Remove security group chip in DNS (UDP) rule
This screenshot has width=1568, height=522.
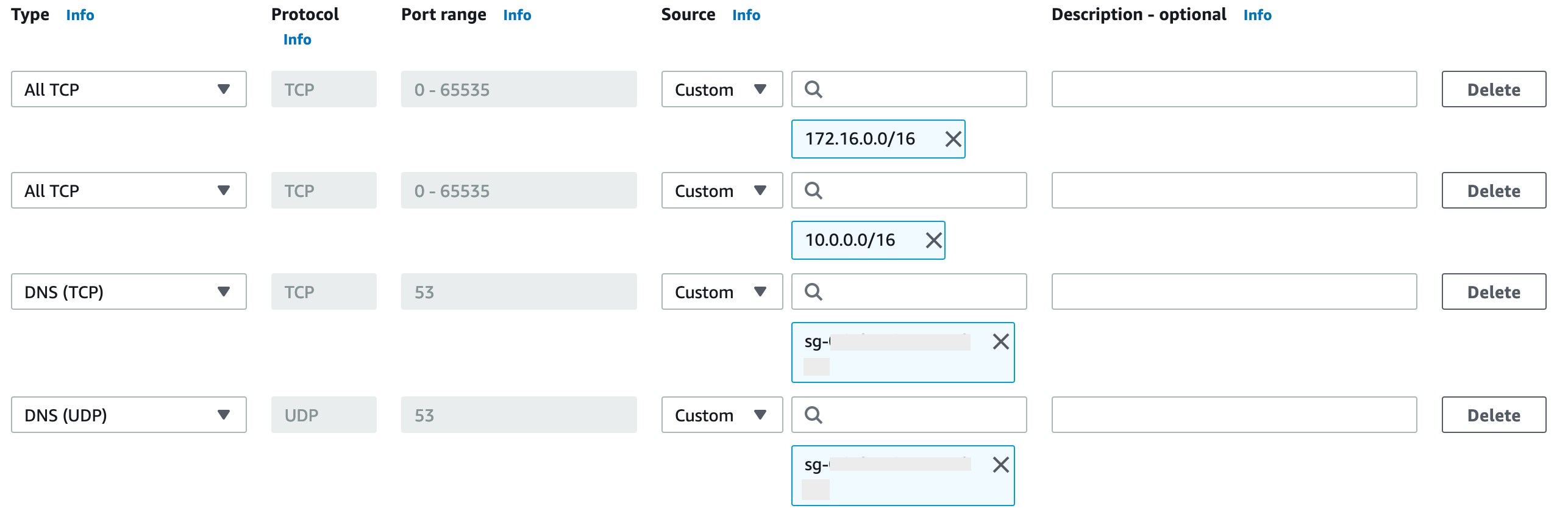point(1000,465)
